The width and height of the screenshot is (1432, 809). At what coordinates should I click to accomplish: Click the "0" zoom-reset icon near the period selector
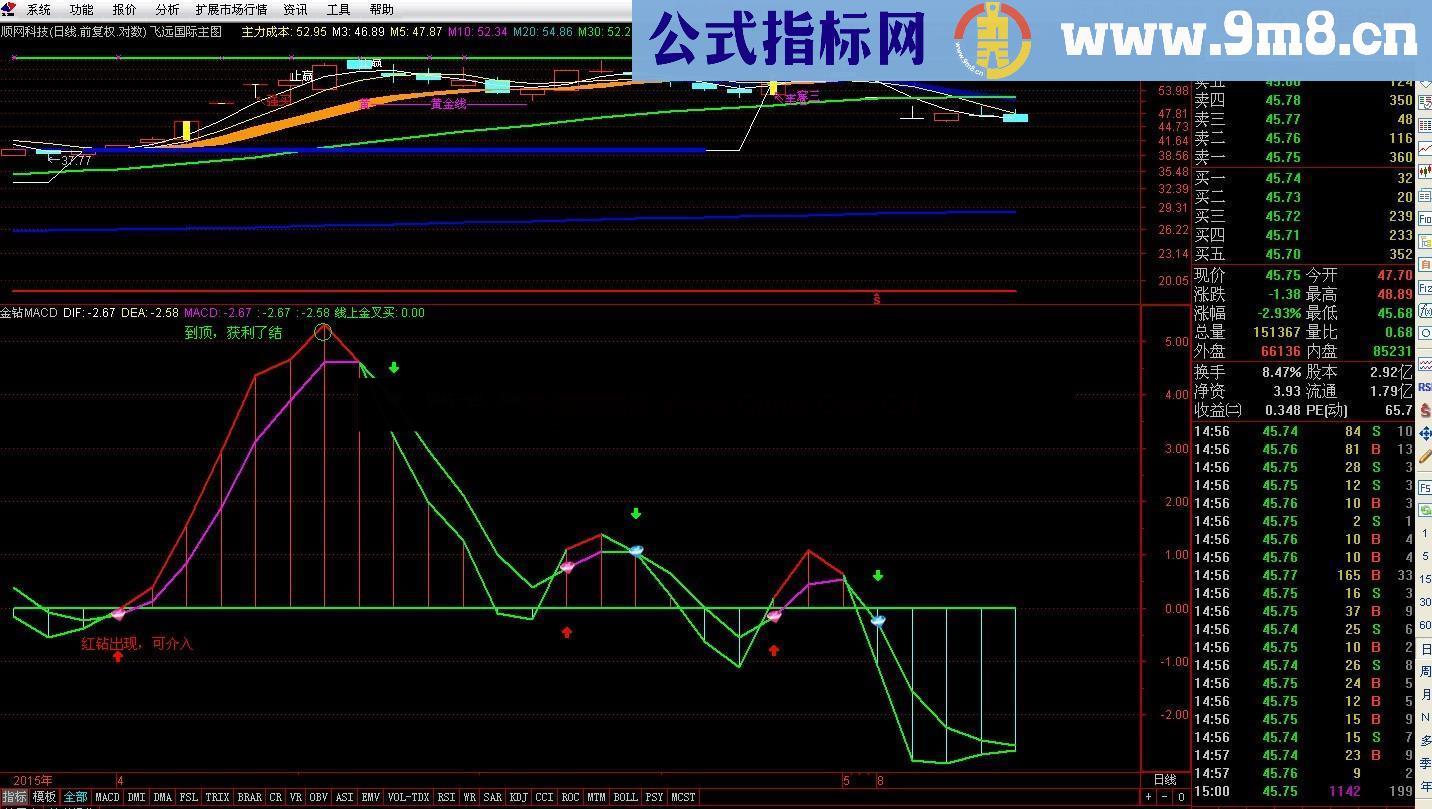click(x=1179, y=796)
